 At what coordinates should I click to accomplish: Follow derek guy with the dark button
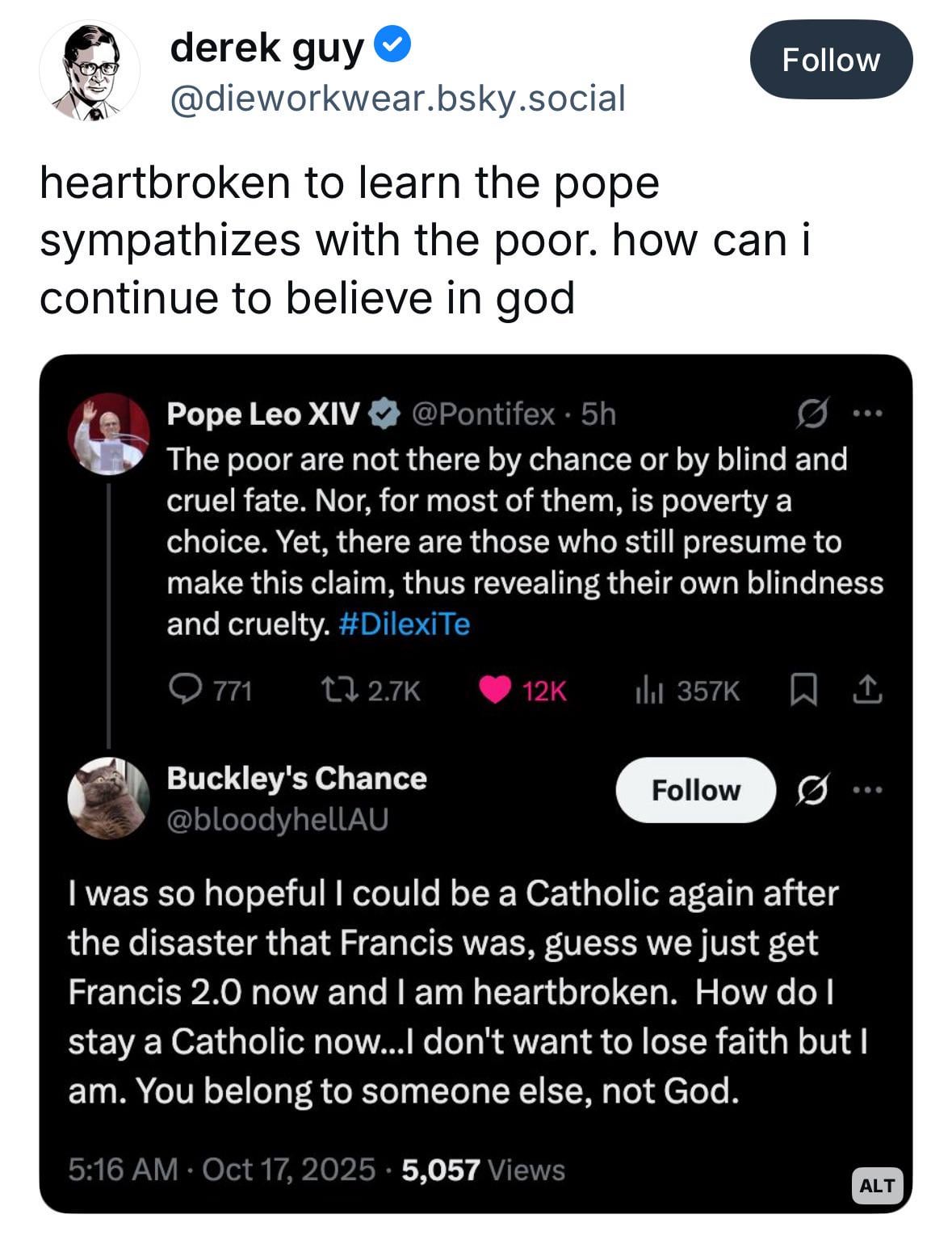831,60
